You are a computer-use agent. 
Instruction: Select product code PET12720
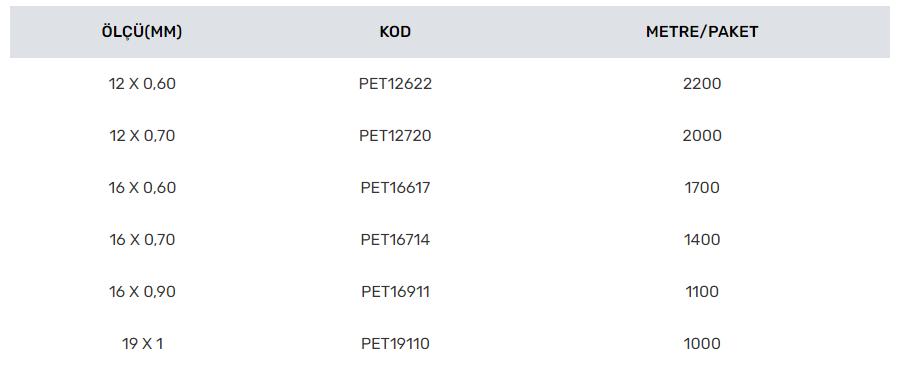tap(395, 136)
